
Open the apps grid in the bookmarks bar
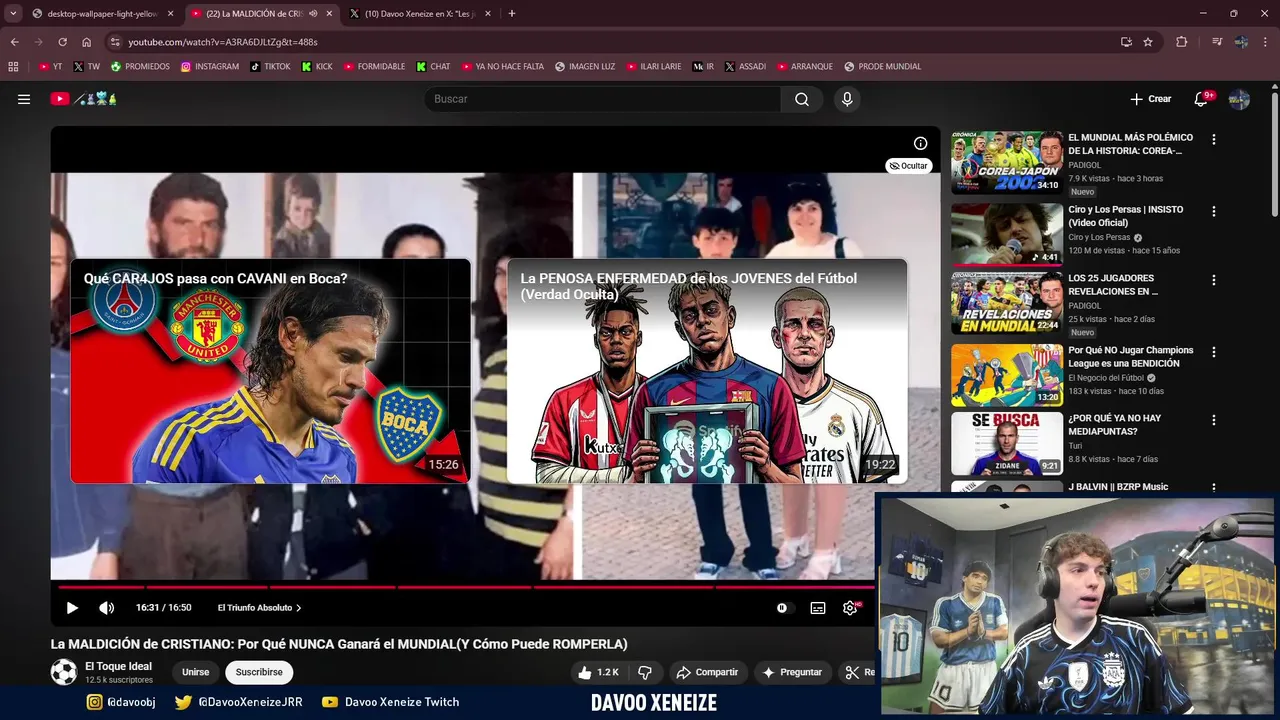click(13, 67)
